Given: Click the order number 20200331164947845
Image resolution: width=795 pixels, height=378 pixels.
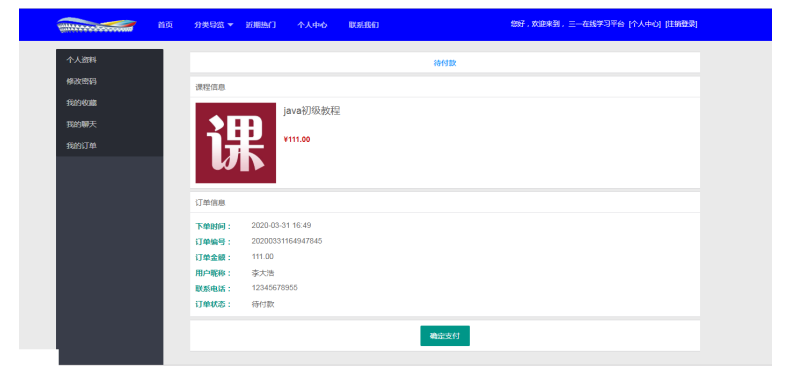Looking at the screenshot, I should tap(287, 241).
